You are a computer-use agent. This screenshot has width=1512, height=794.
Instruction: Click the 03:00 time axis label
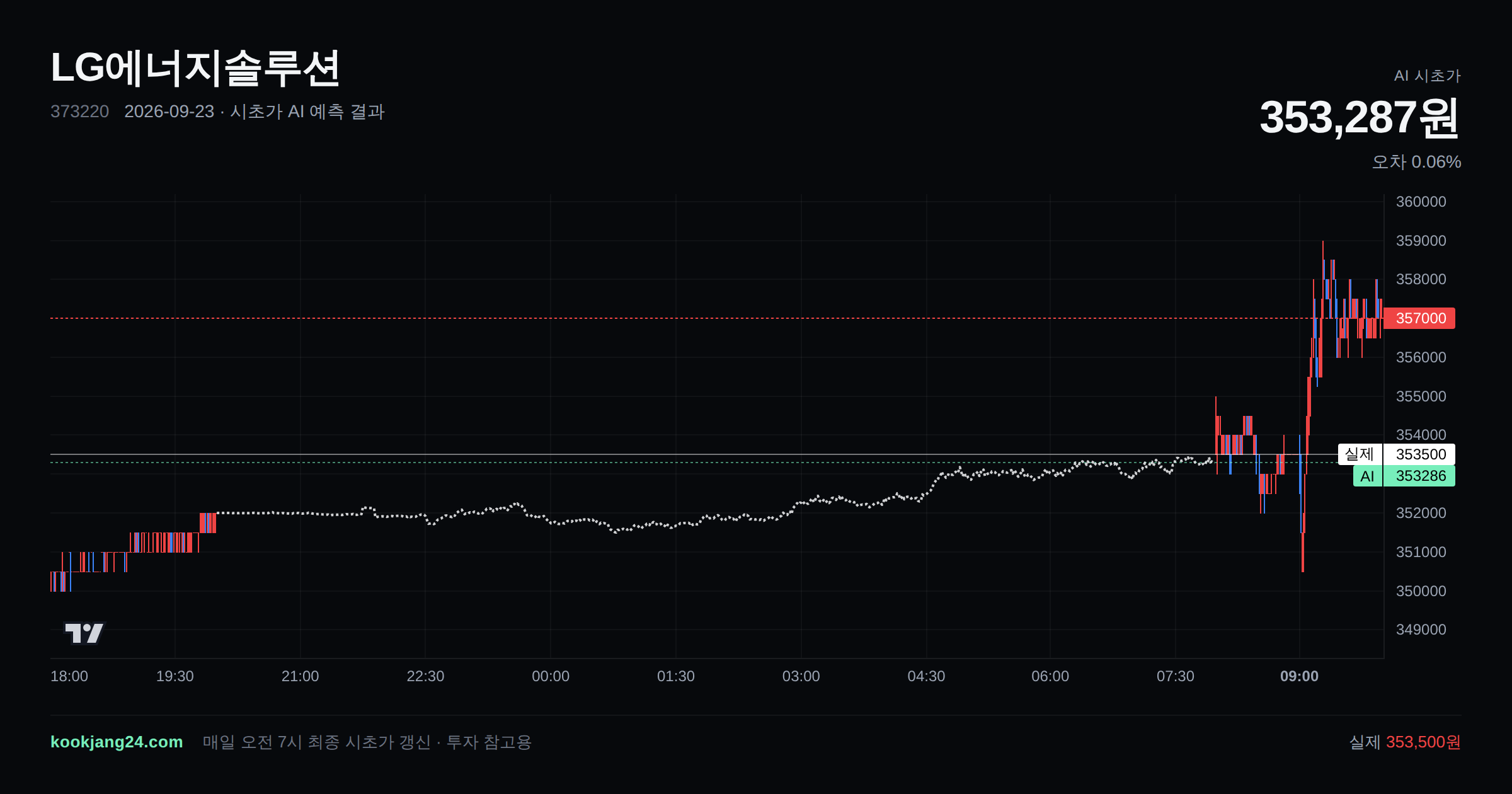[801, 676]
